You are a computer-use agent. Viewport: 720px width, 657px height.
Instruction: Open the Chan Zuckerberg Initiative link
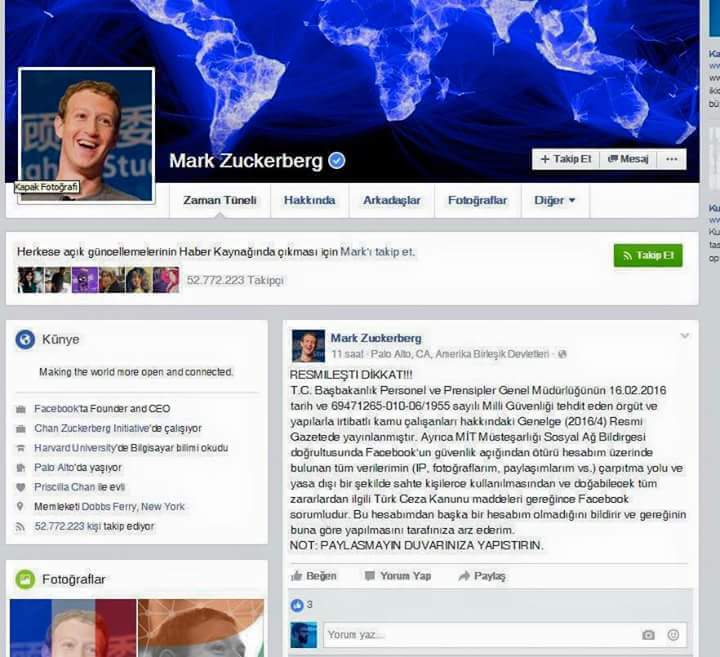[92, 428]
